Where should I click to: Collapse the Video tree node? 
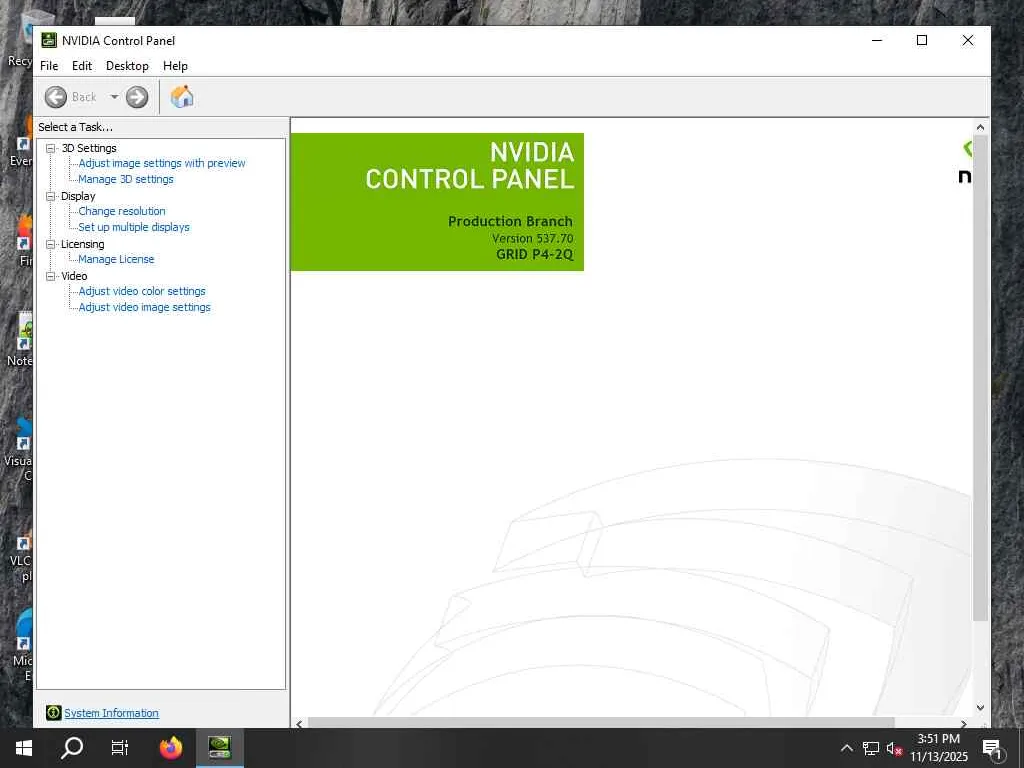point(50,276)
